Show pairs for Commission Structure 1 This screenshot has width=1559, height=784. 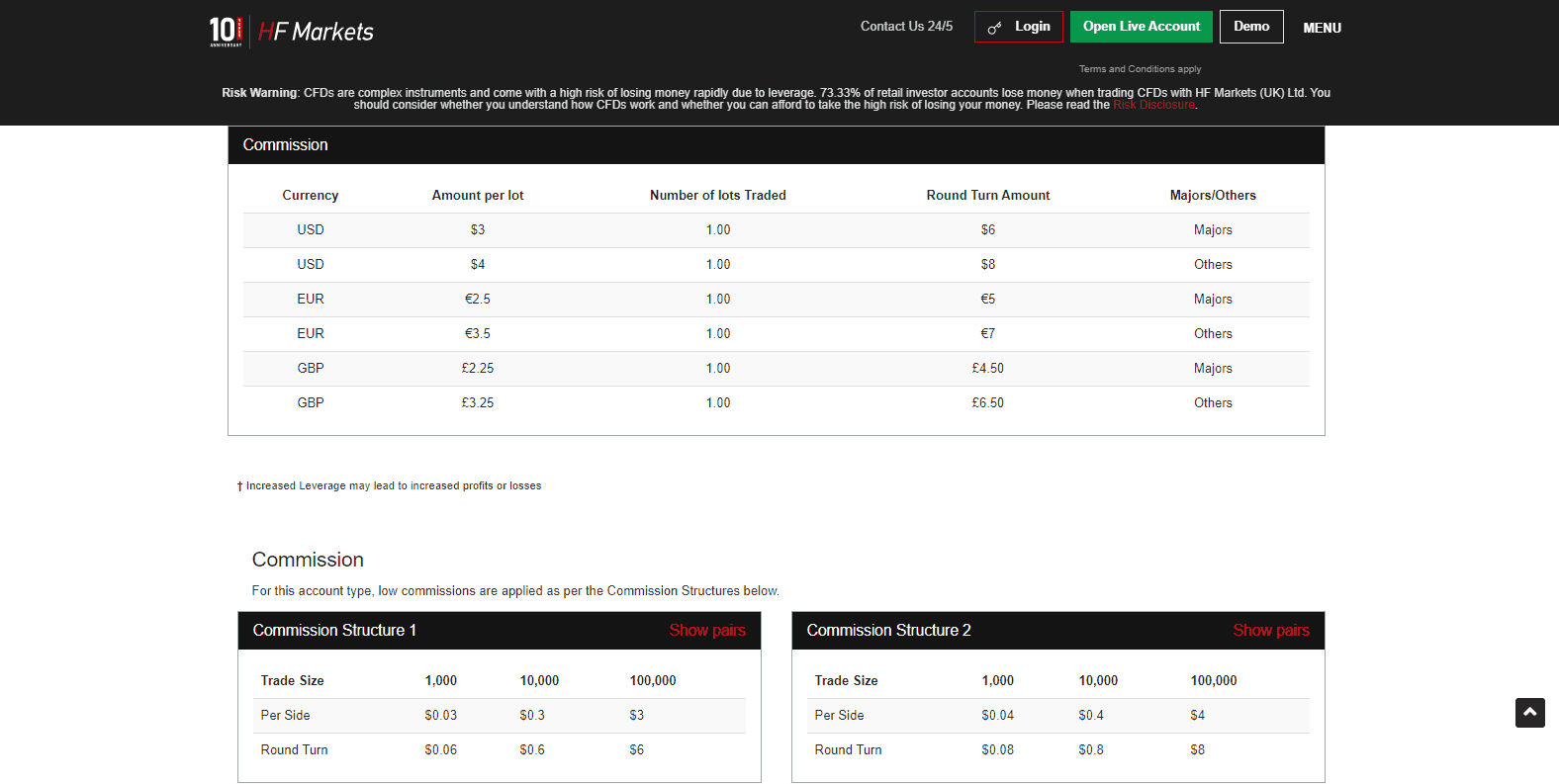click(x=707, y=631)
